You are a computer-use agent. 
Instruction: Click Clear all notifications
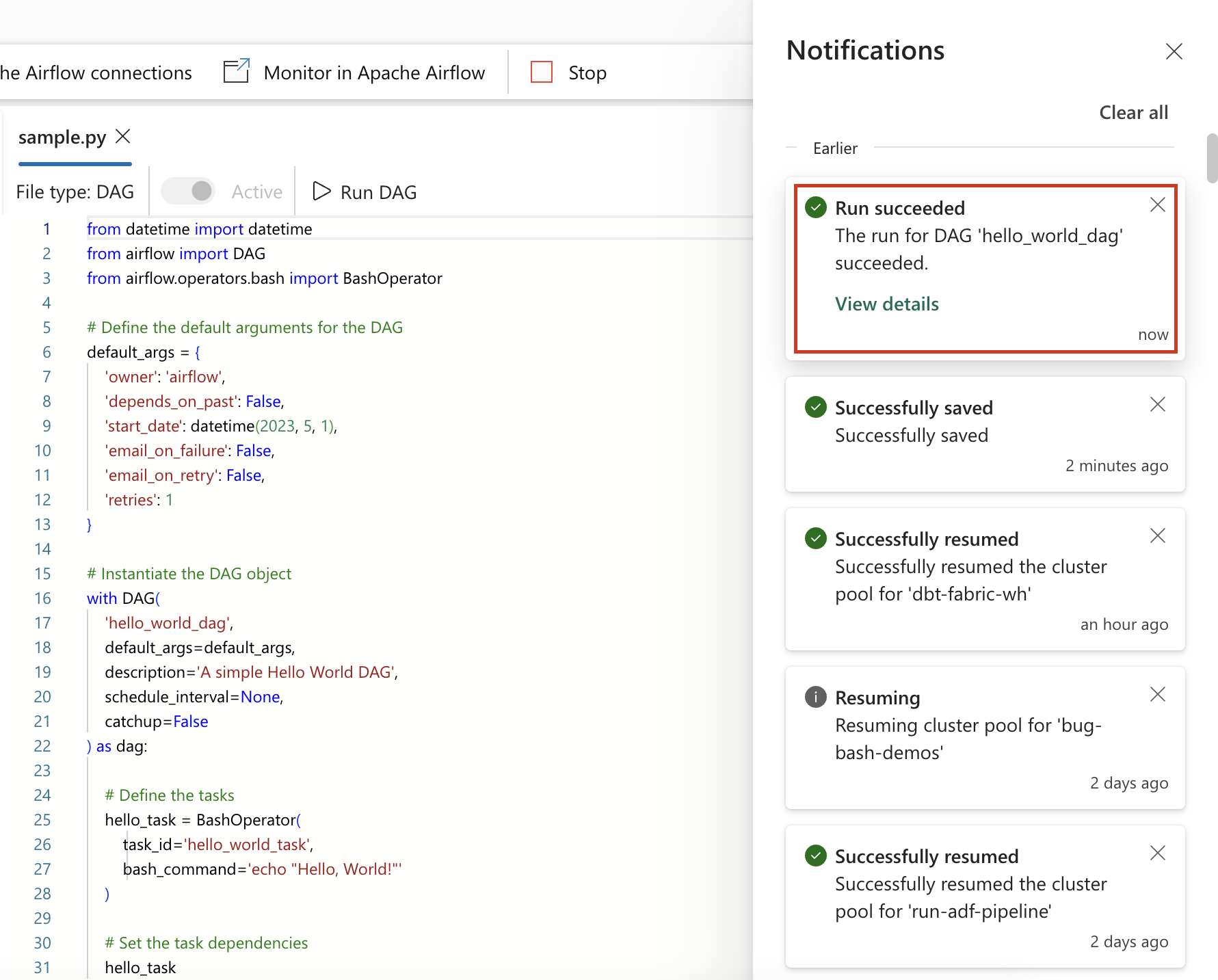pos(1133,112)
